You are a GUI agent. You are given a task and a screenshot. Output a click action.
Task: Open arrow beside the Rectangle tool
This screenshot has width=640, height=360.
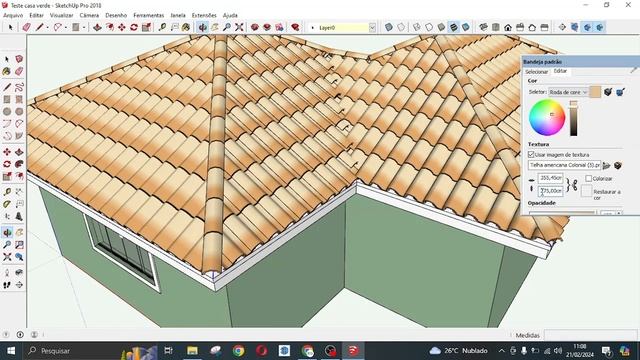[x=84, y=27]
